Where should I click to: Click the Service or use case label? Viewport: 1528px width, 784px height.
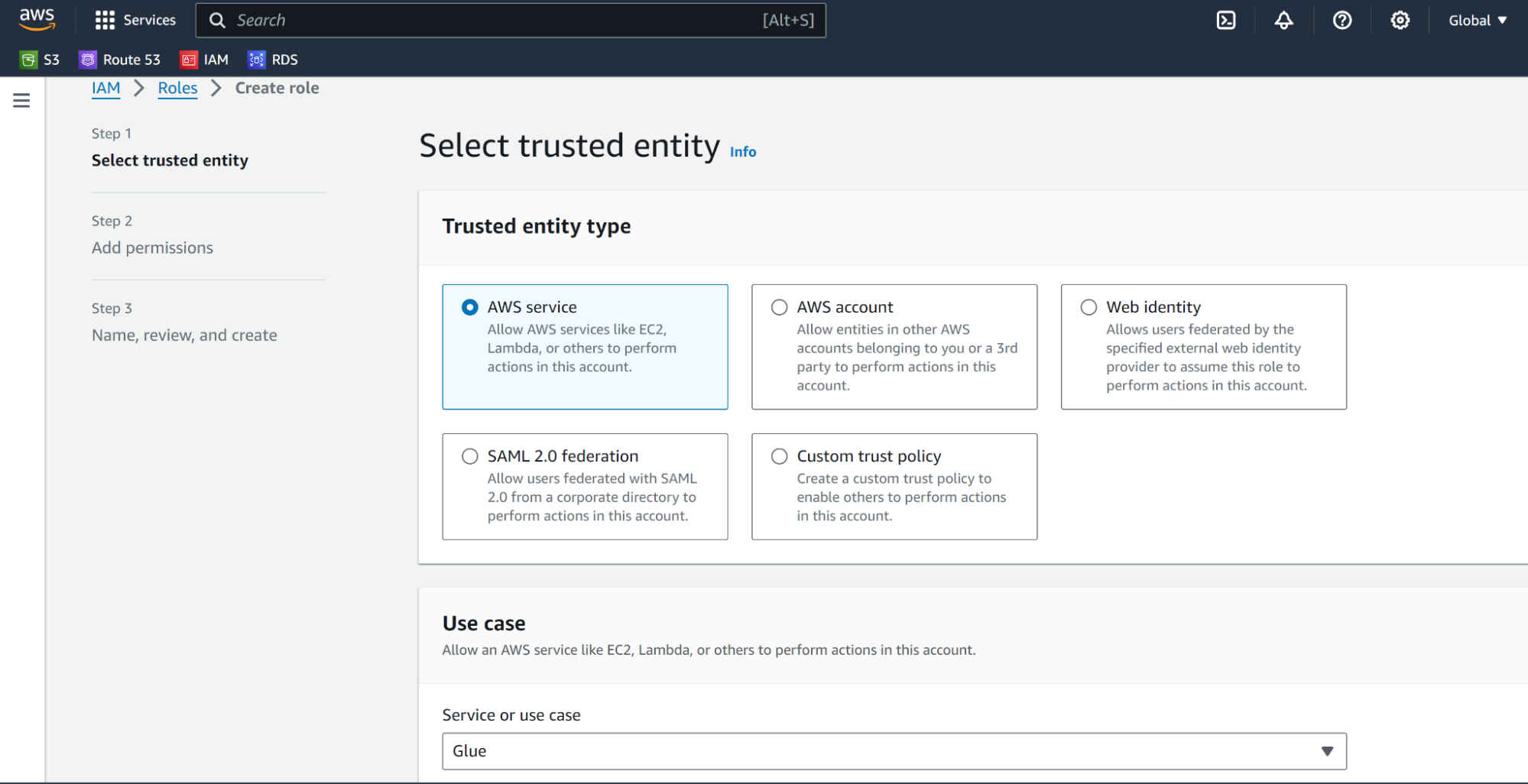[x=511, y=715]
